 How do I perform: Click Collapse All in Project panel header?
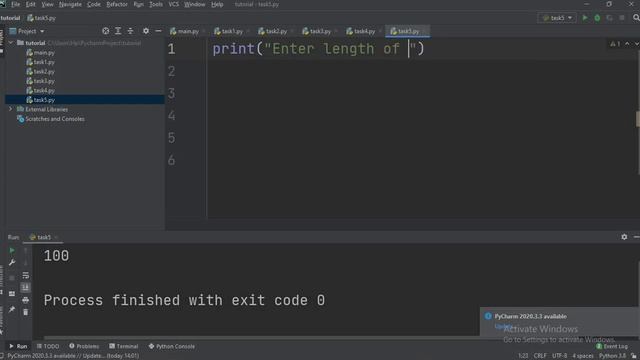tap(130, 31)
